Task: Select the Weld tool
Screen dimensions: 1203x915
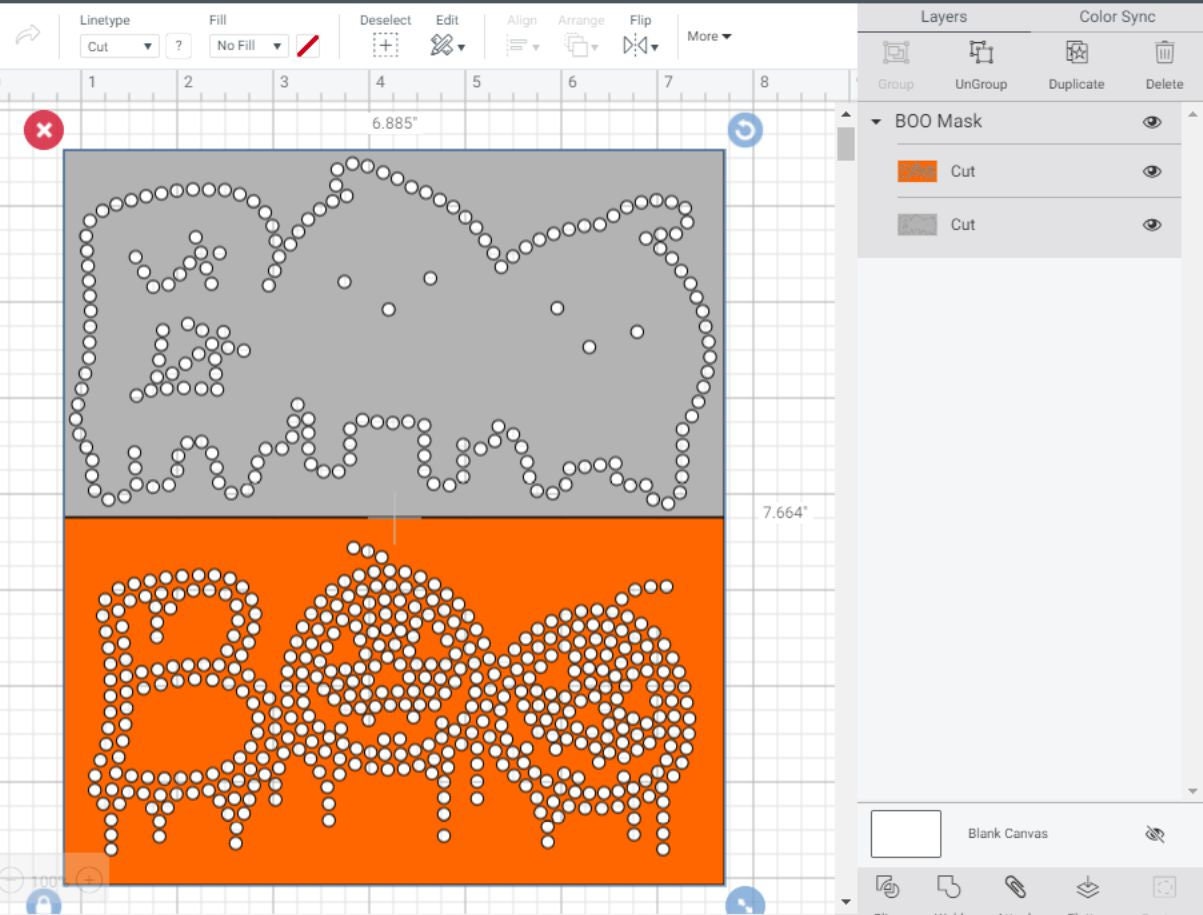Action: click(948, 887)
